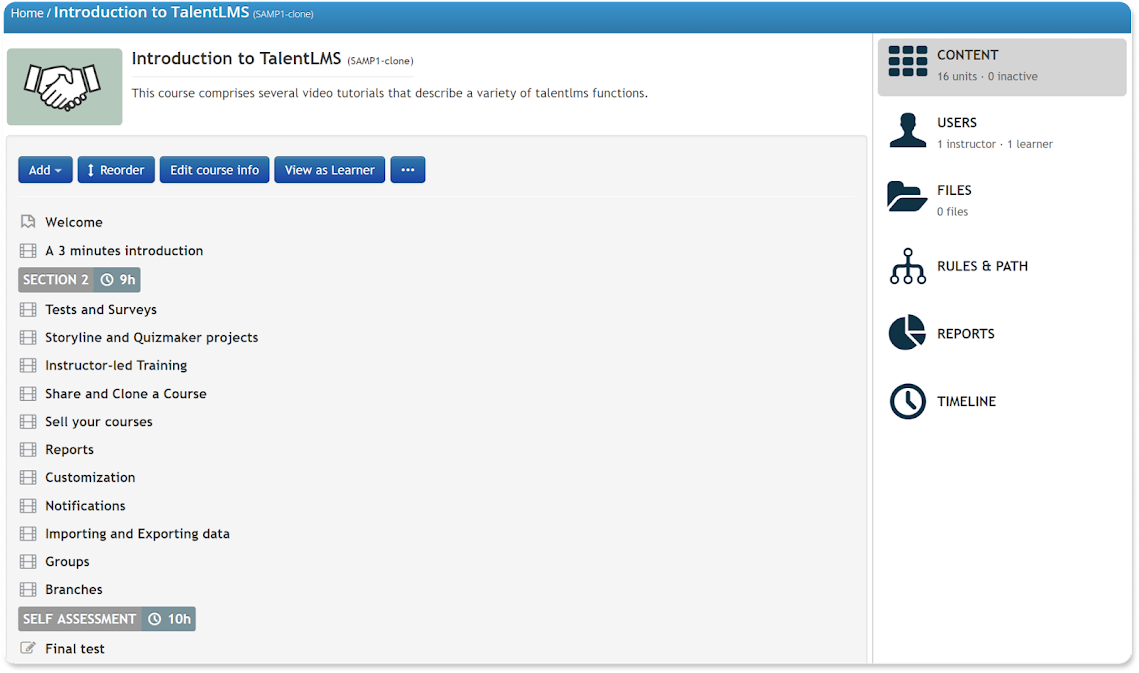Click the 0 files text
Viewport: 1139px width, 673px height.
(x=952, y=211)
